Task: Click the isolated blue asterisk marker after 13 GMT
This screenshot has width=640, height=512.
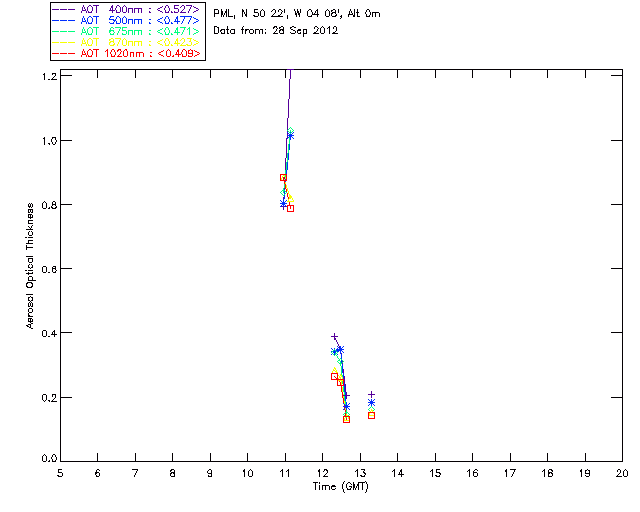Action: pyautogui.click(x=371, y=403)
